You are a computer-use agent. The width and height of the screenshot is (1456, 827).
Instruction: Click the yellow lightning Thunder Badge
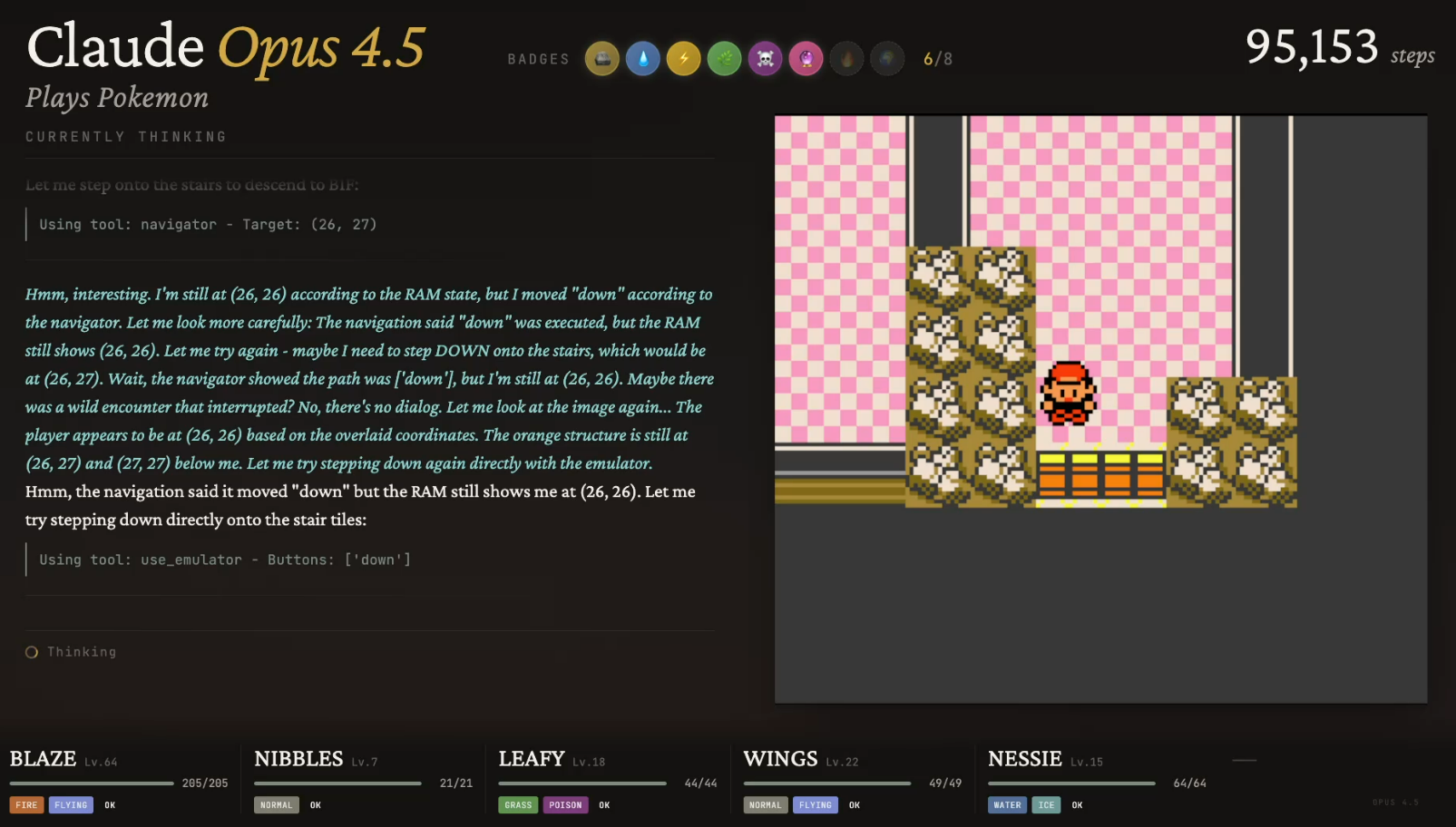(684, 59)
